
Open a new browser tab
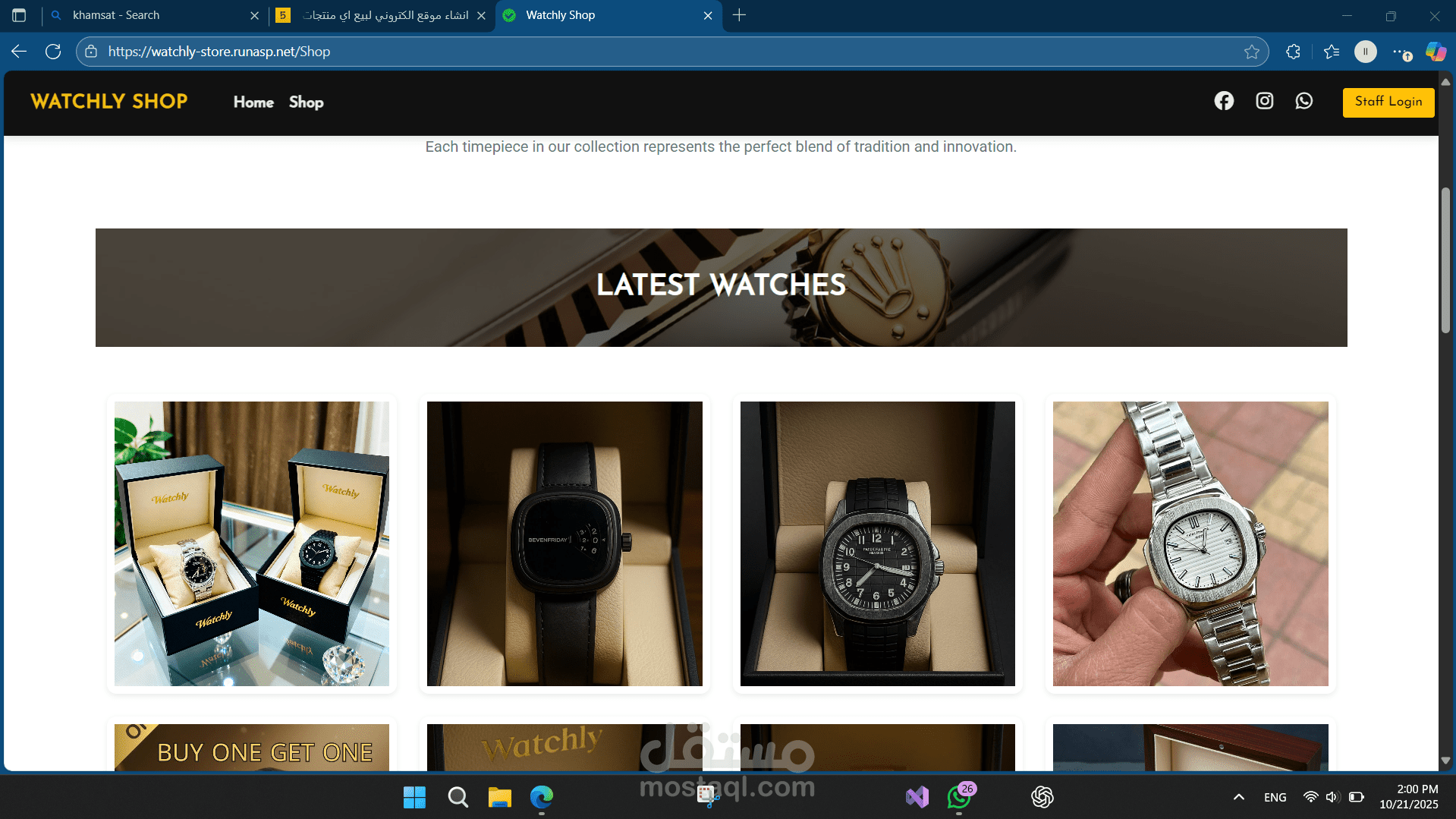tap(739, 15)
